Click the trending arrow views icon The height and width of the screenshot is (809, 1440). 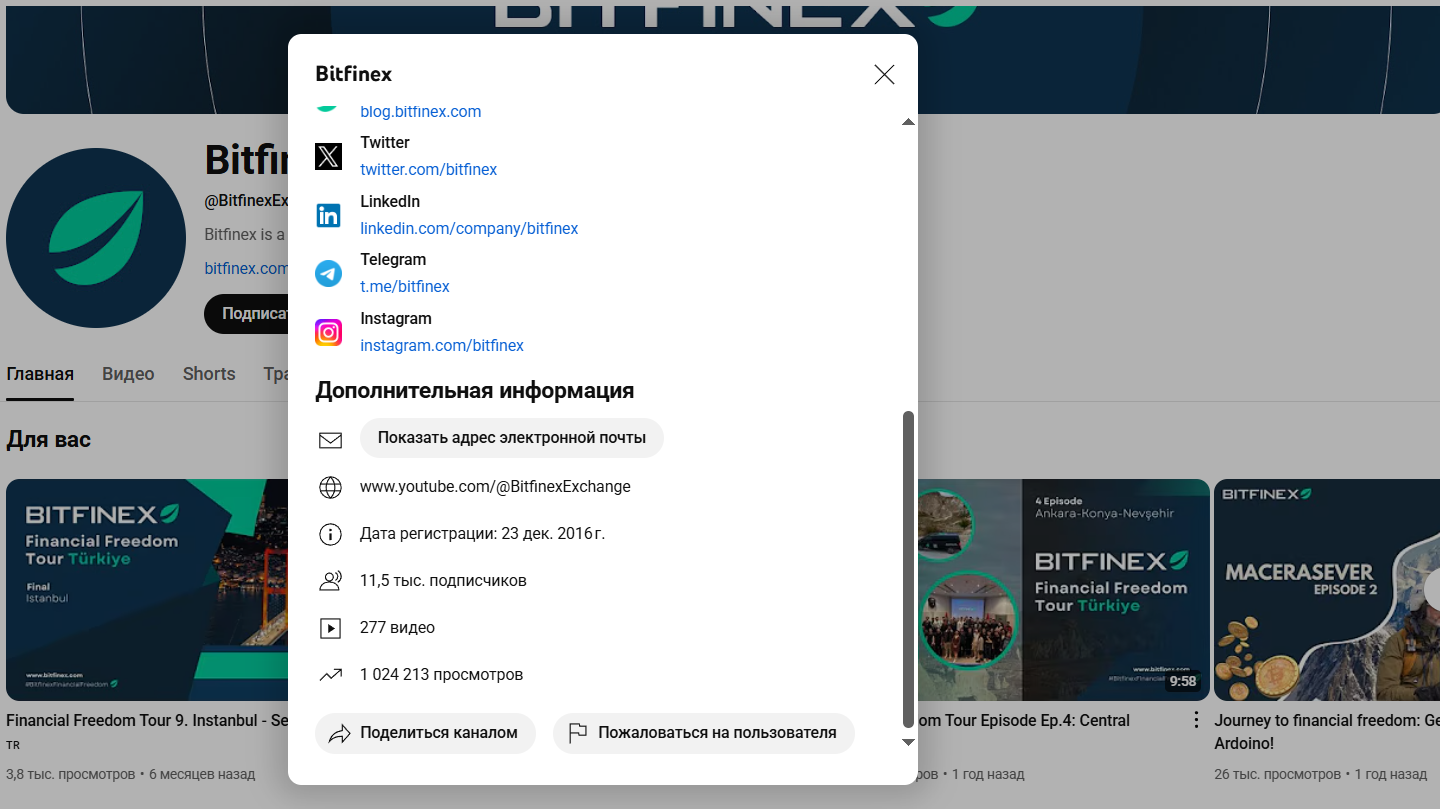(330, 675)
